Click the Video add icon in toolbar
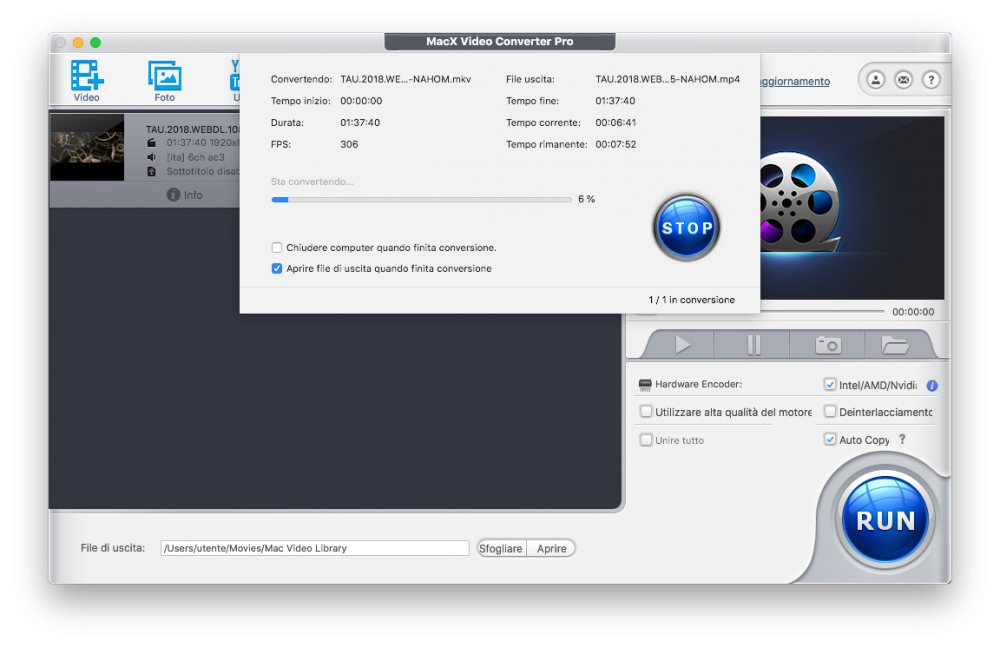 (x=87, y=80)
